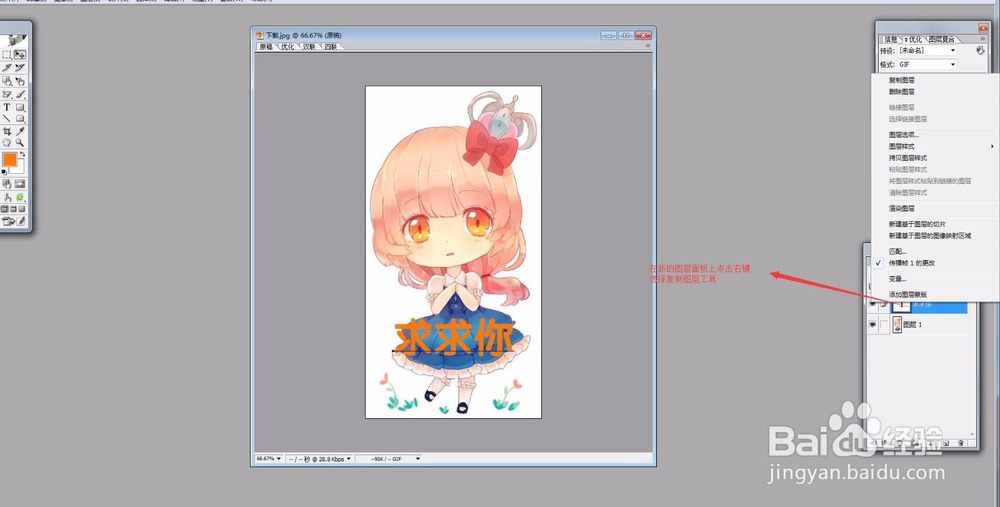
Task: Switch to the 原稿 tab
Action: coord(265,47)
